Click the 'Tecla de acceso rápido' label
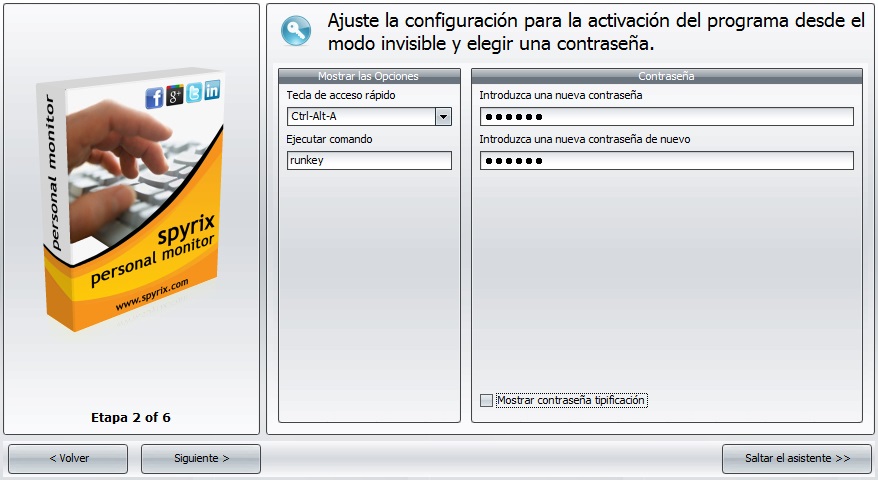The width and height of the screenshot is (878, 480). coord(340,95)
